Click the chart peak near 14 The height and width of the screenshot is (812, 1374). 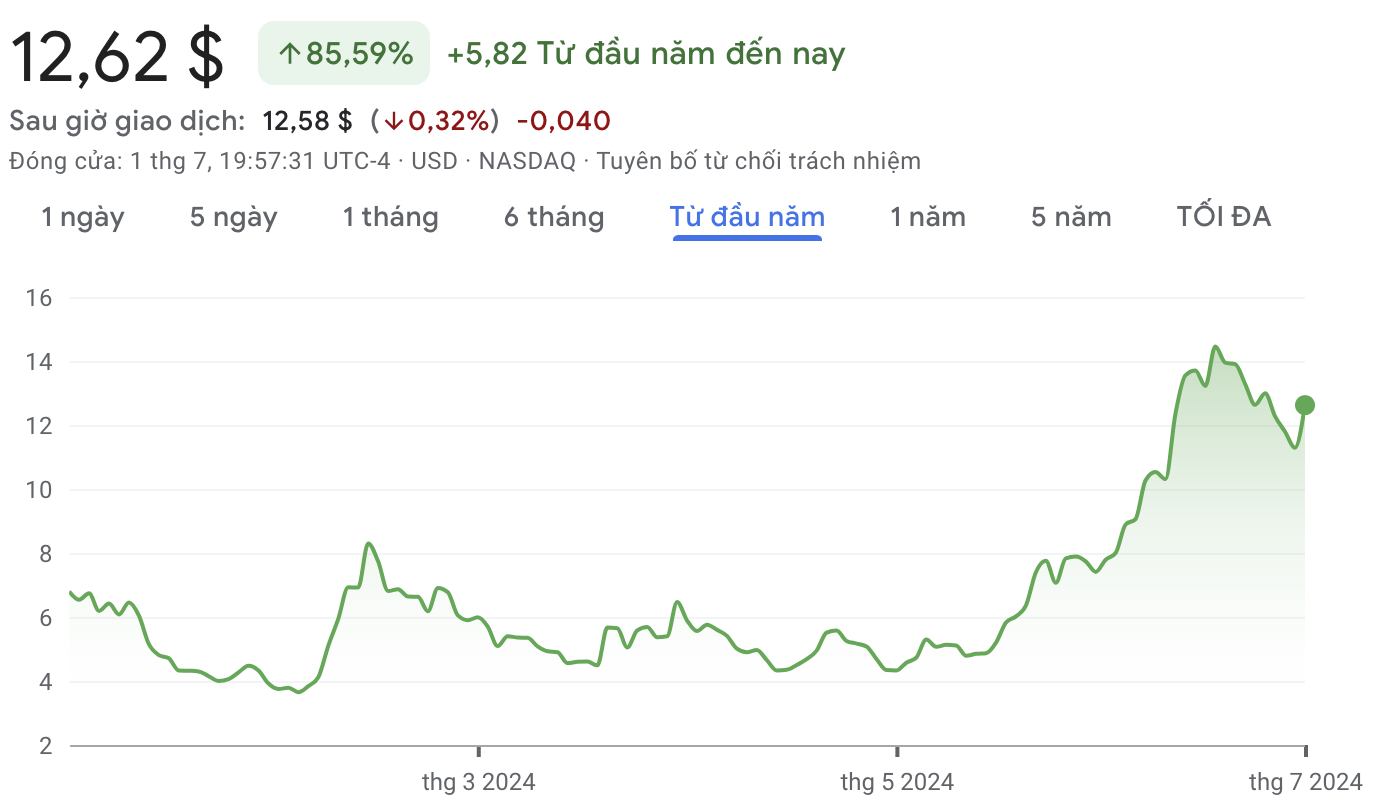point(1215,347)
